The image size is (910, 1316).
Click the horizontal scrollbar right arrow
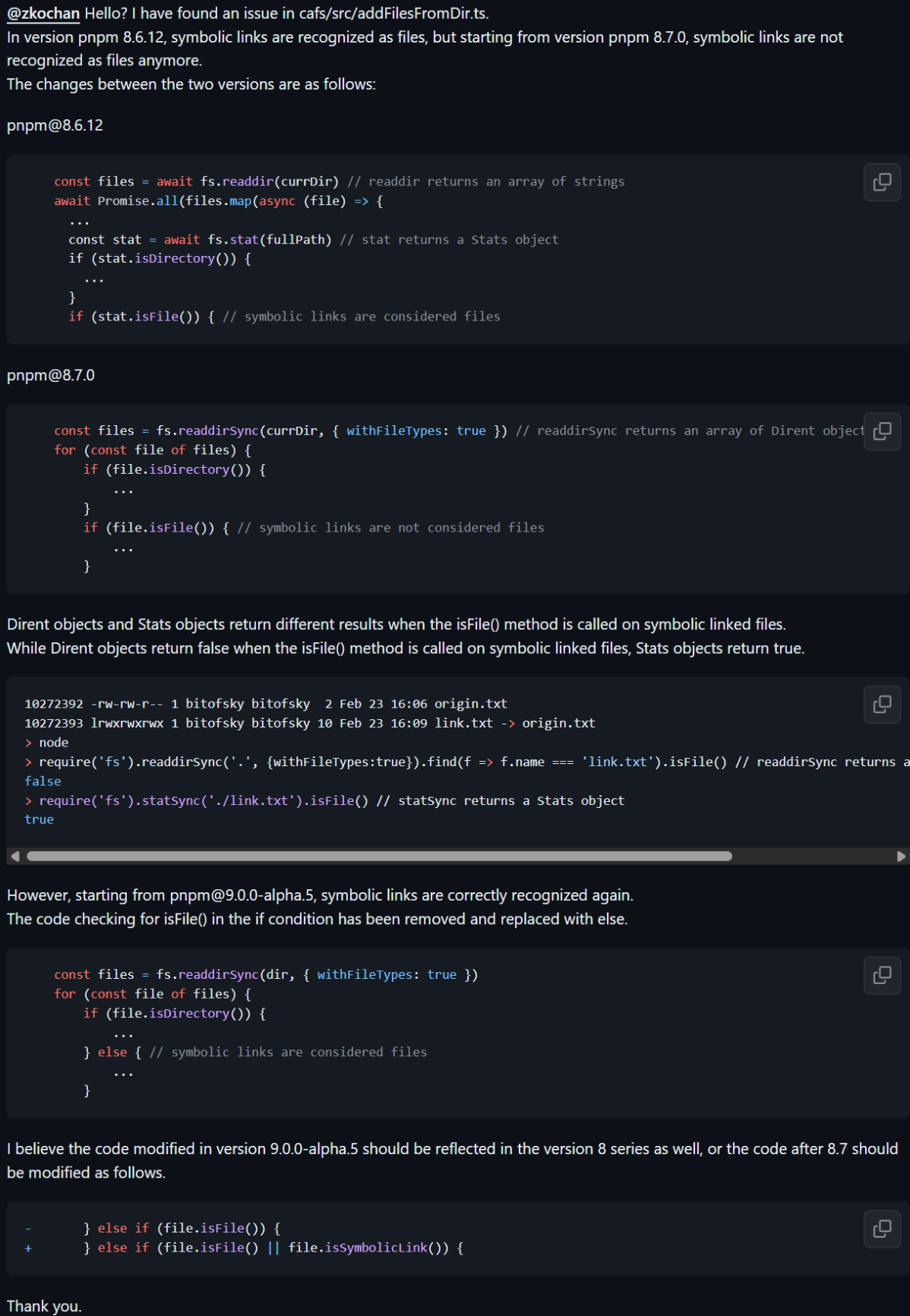[901, 857]
